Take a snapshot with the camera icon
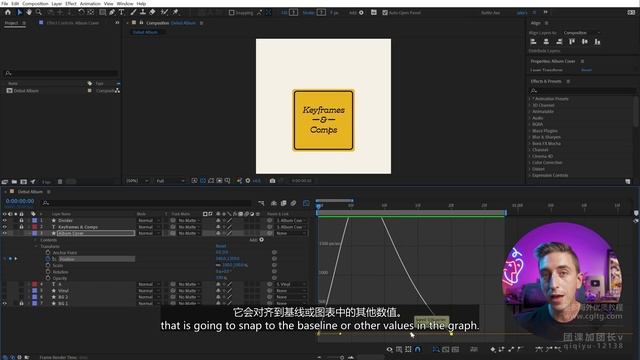This screenshot has height=360, width=640. click(x=272, y=180)
